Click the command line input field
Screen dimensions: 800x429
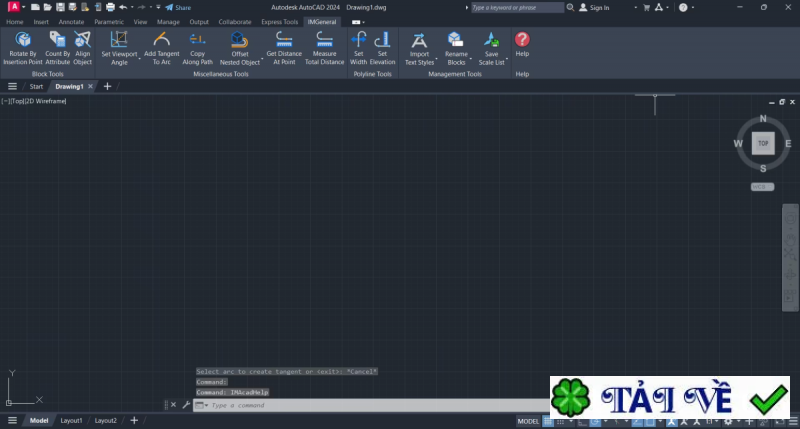tap(370, 405)
